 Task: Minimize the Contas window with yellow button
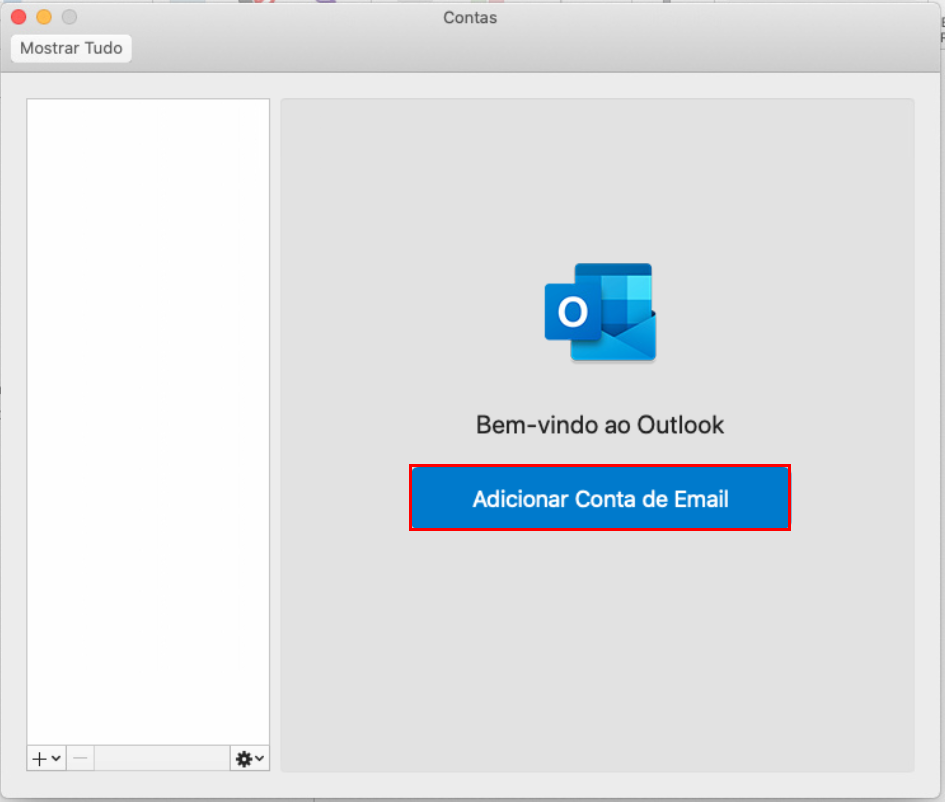44,17
